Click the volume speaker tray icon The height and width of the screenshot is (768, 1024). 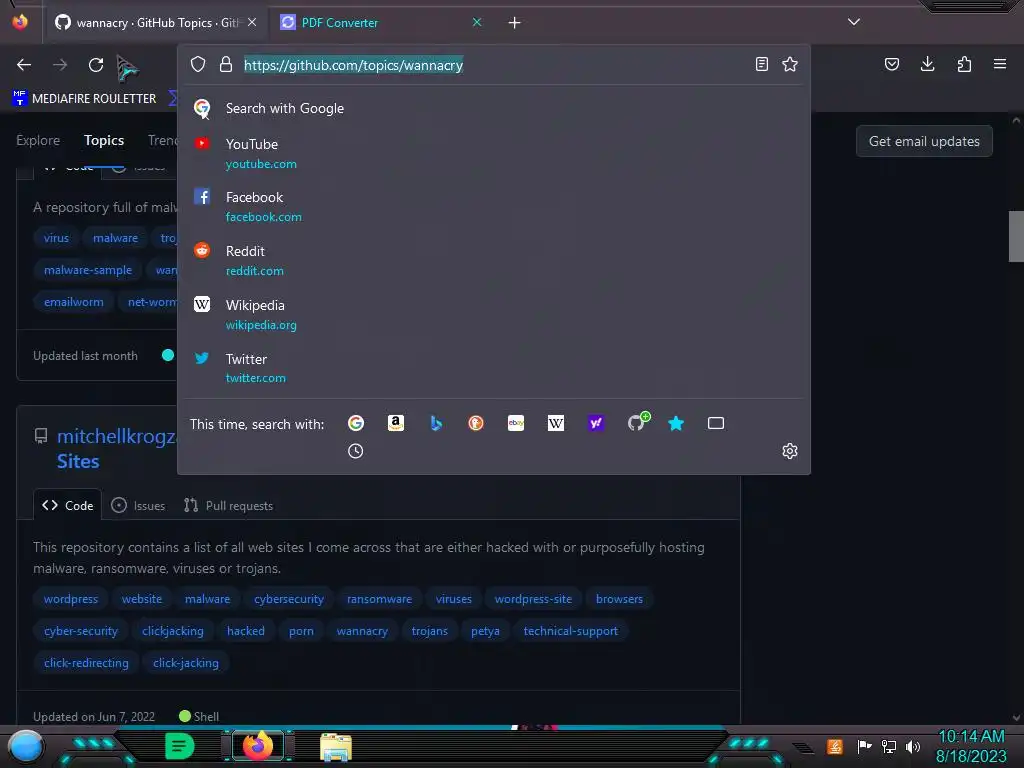coord(913,746)
